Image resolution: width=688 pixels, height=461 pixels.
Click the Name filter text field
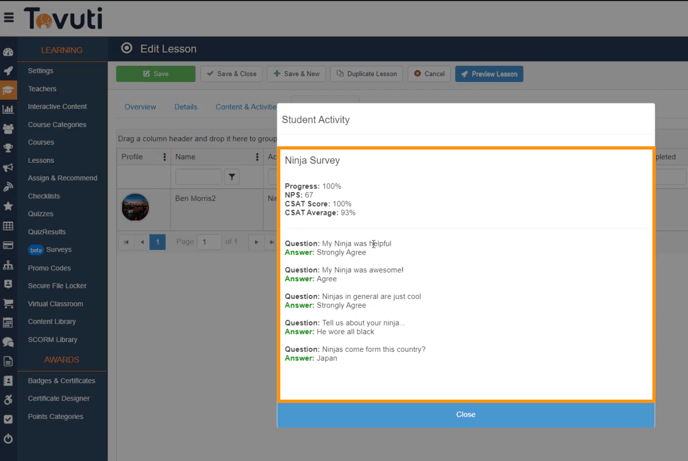click(x=197, y=177)
